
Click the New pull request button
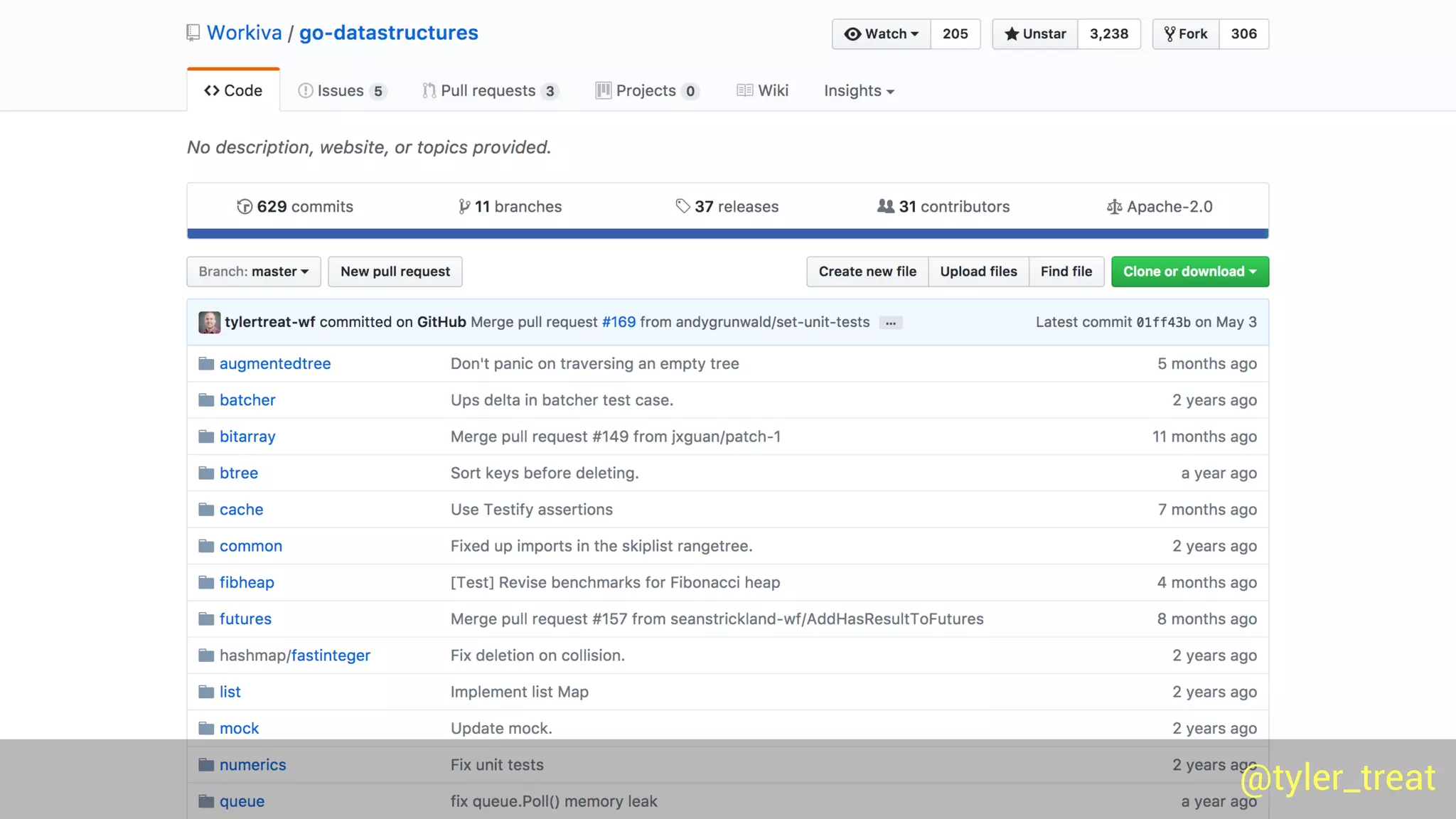[395, 272]
